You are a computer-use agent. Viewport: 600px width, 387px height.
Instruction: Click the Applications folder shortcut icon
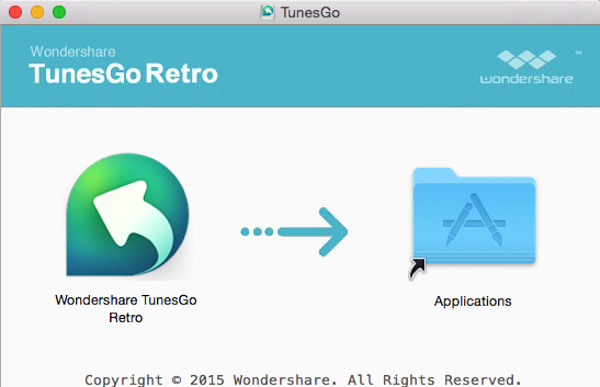pos(473,223)
